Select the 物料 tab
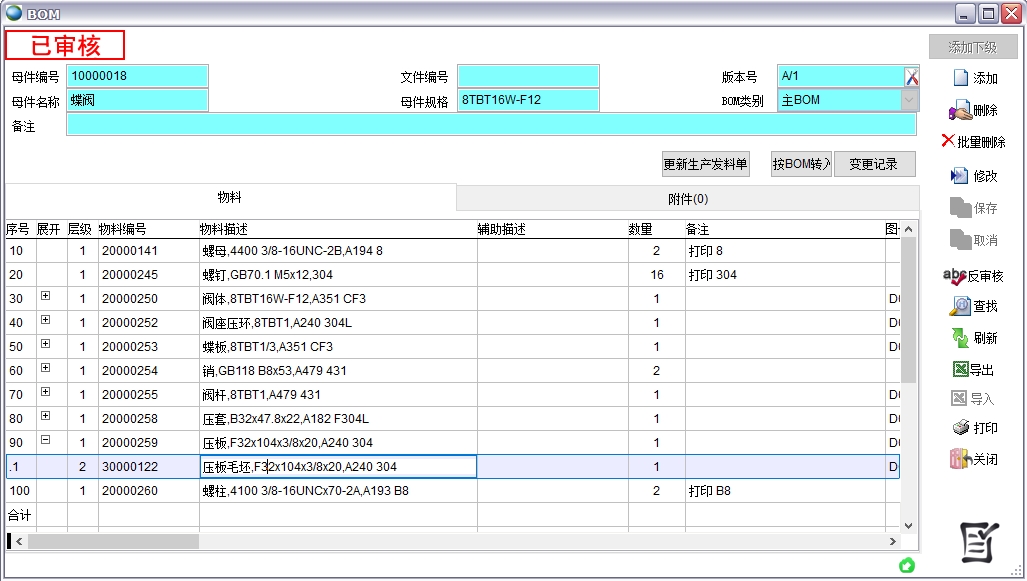Image resolution: width=1027 pixels, height=581 pixels. 230,198
